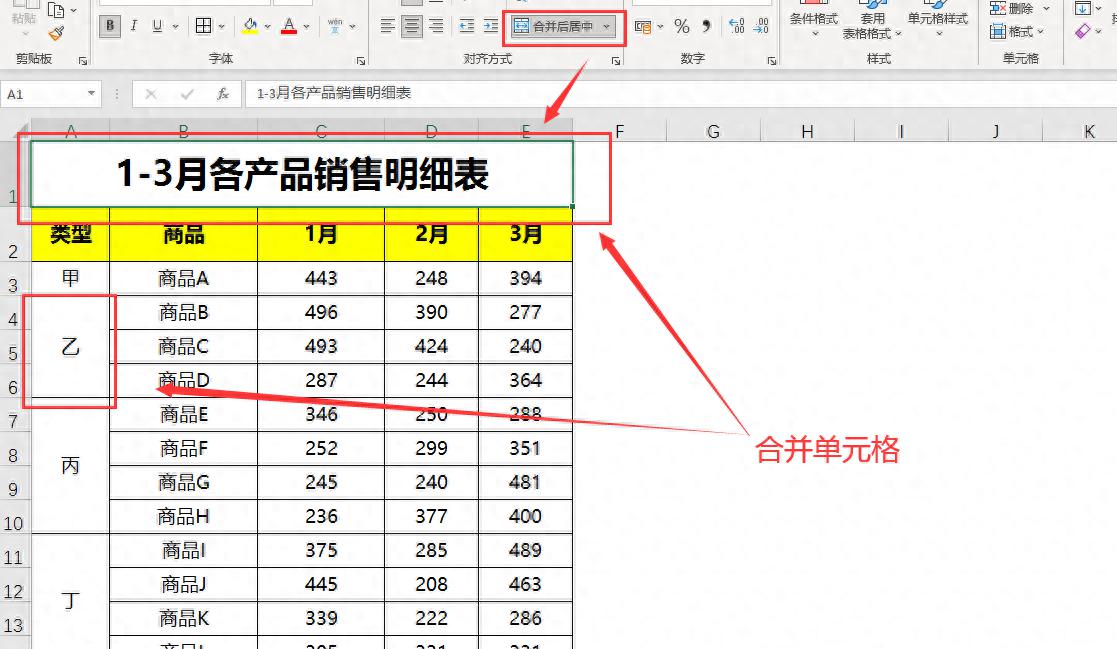1117x649 pixels.
Task: Select column F header
Action: 620,131
